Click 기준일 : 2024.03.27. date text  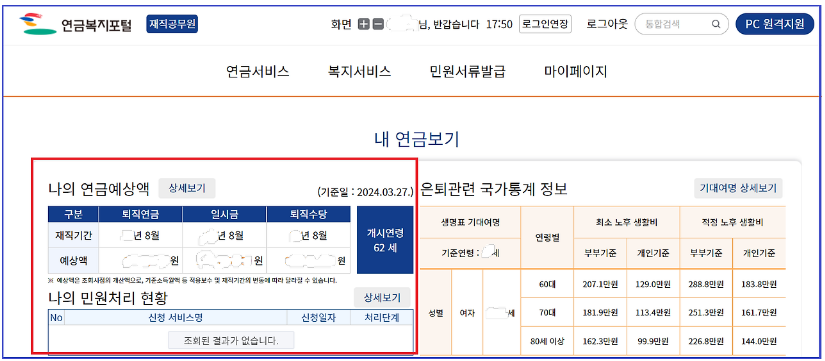(366, 191)
